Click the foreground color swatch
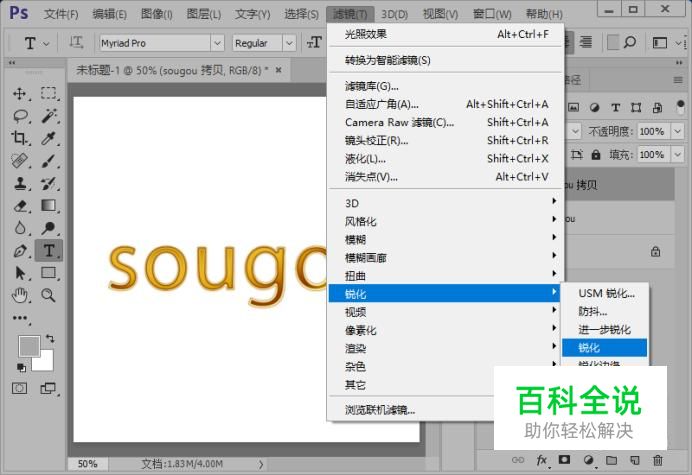The height and width of the screenshot is (475, 692). click(28, 345)
